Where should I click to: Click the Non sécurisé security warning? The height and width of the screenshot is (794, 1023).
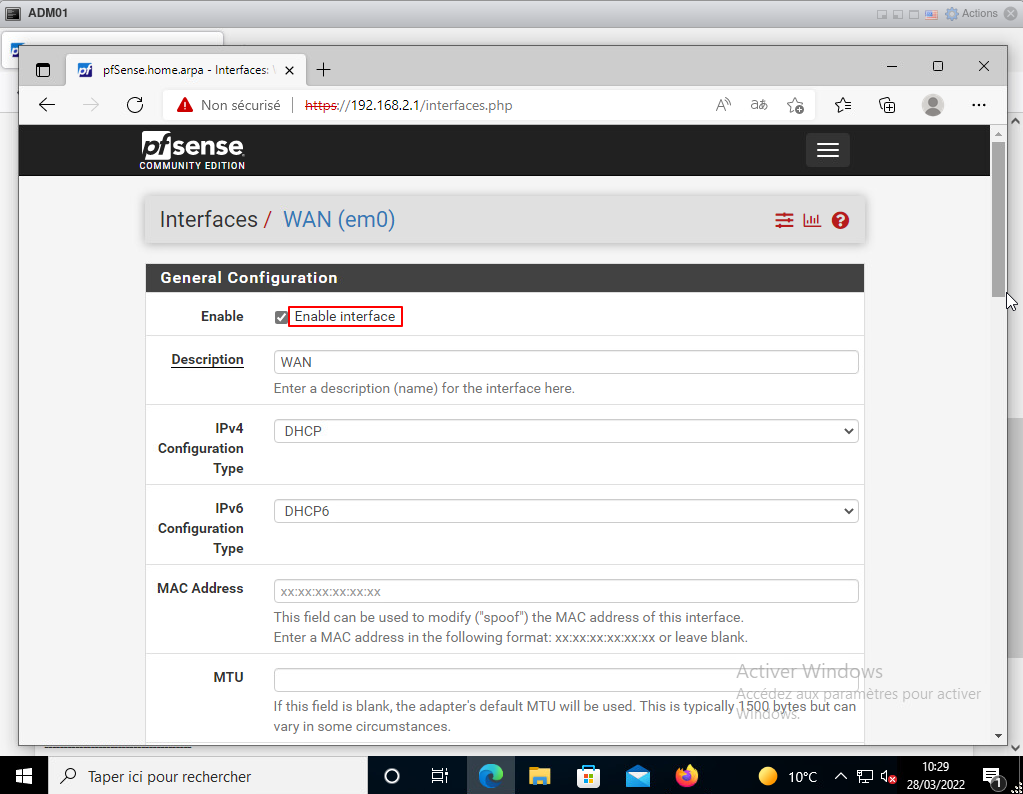[229, 105]
